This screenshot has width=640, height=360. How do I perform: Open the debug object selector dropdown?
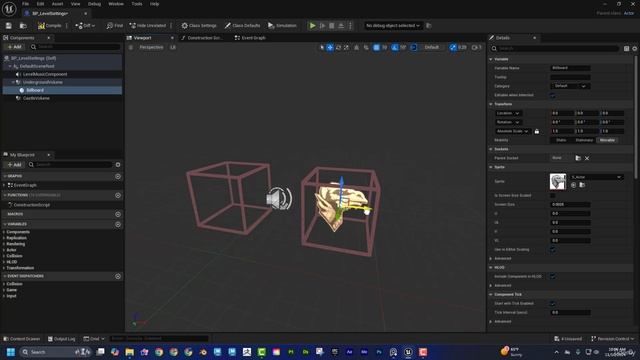coord(393,25)
